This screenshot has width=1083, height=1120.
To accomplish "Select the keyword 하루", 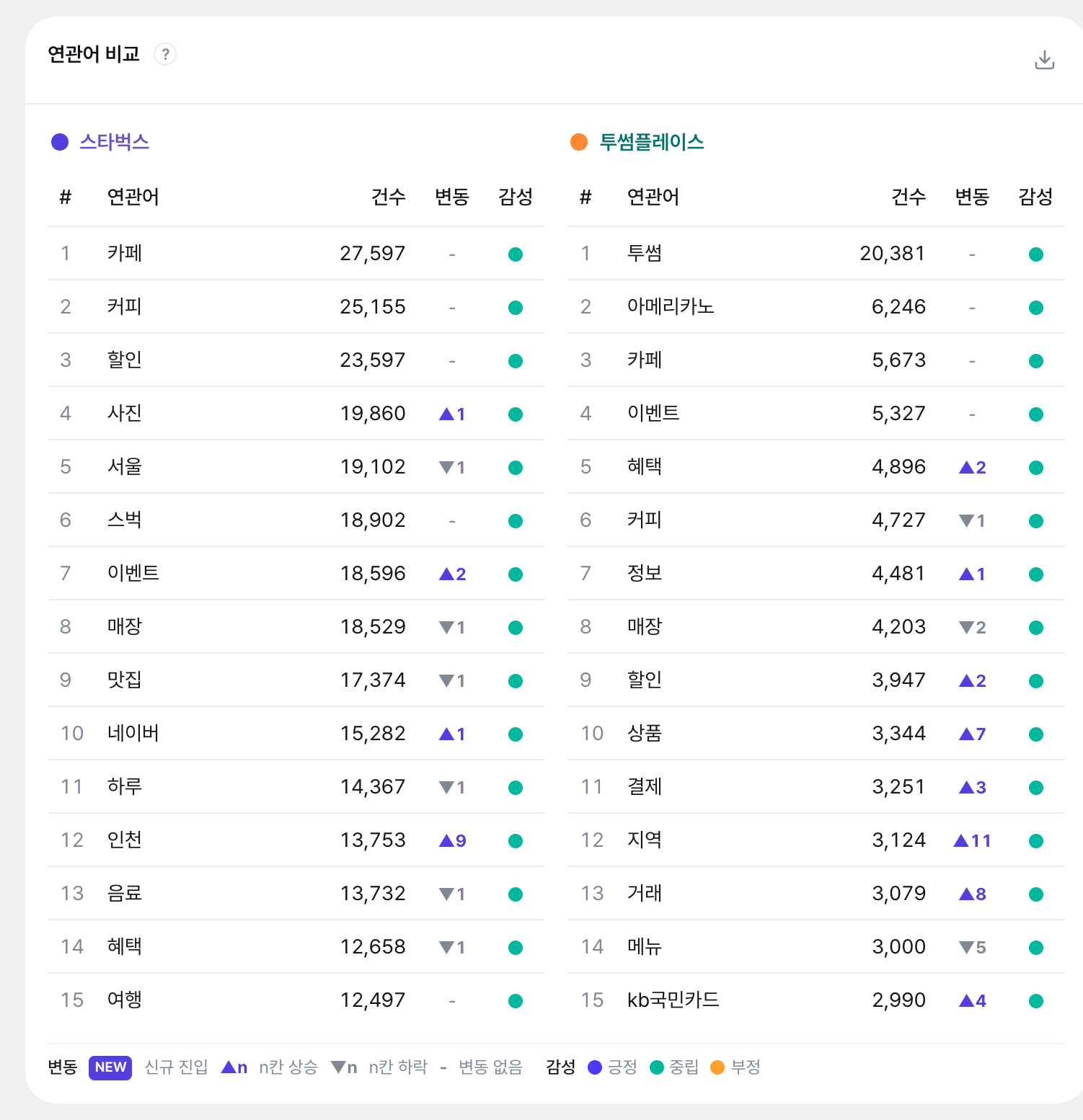I will point(125,786).
